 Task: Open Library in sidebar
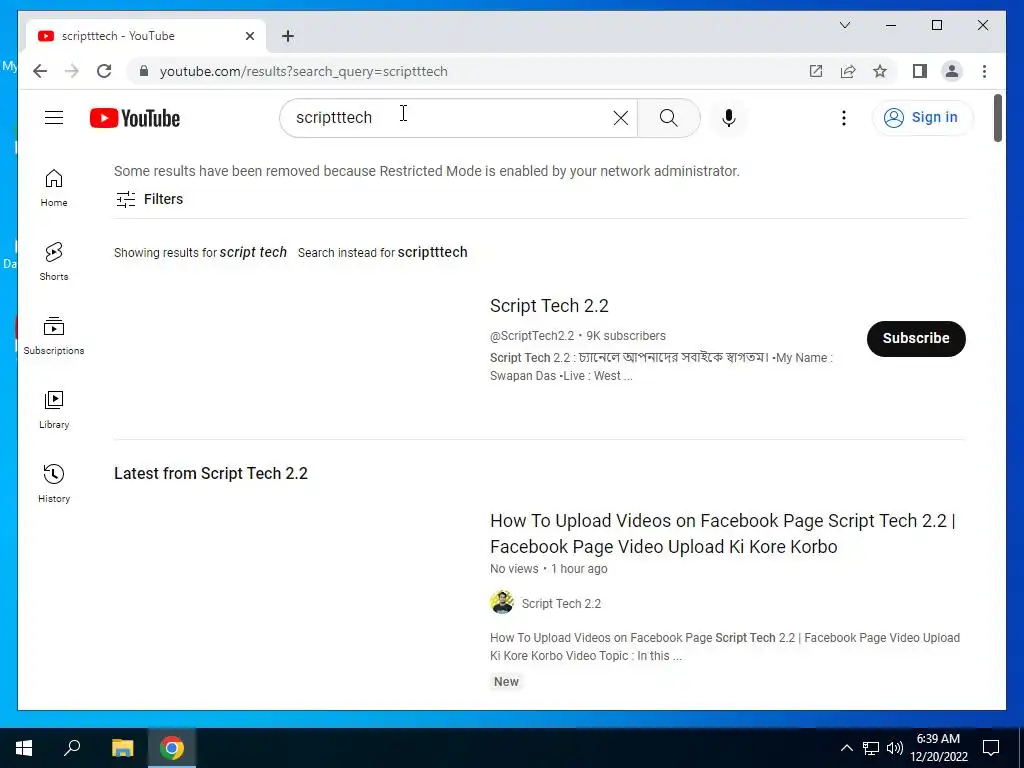pos(54,409)
